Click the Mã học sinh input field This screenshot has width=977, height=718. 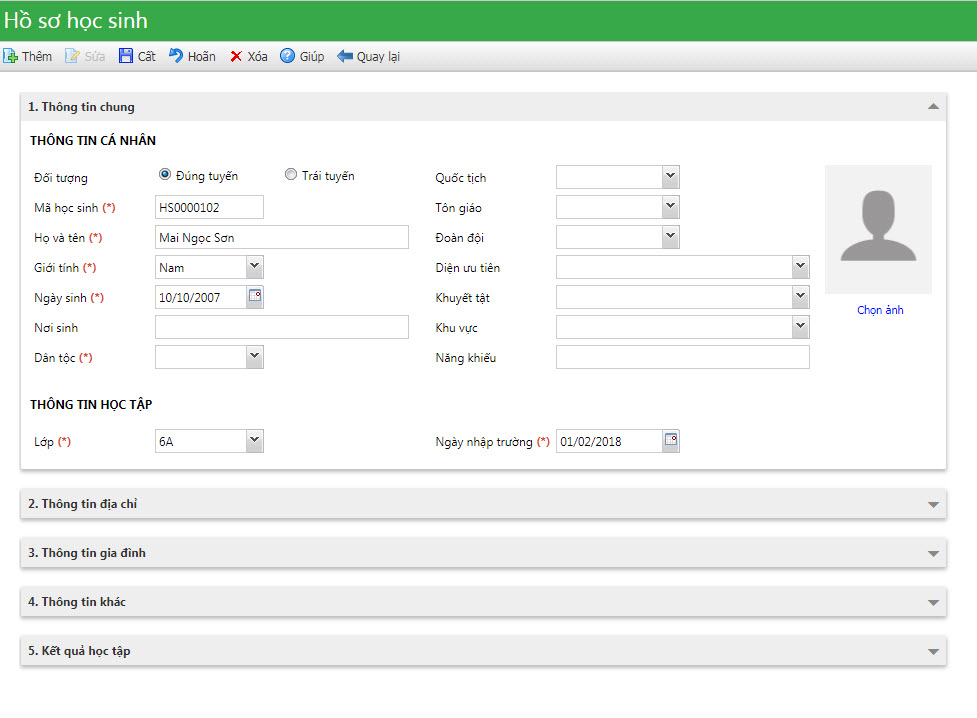209,207
